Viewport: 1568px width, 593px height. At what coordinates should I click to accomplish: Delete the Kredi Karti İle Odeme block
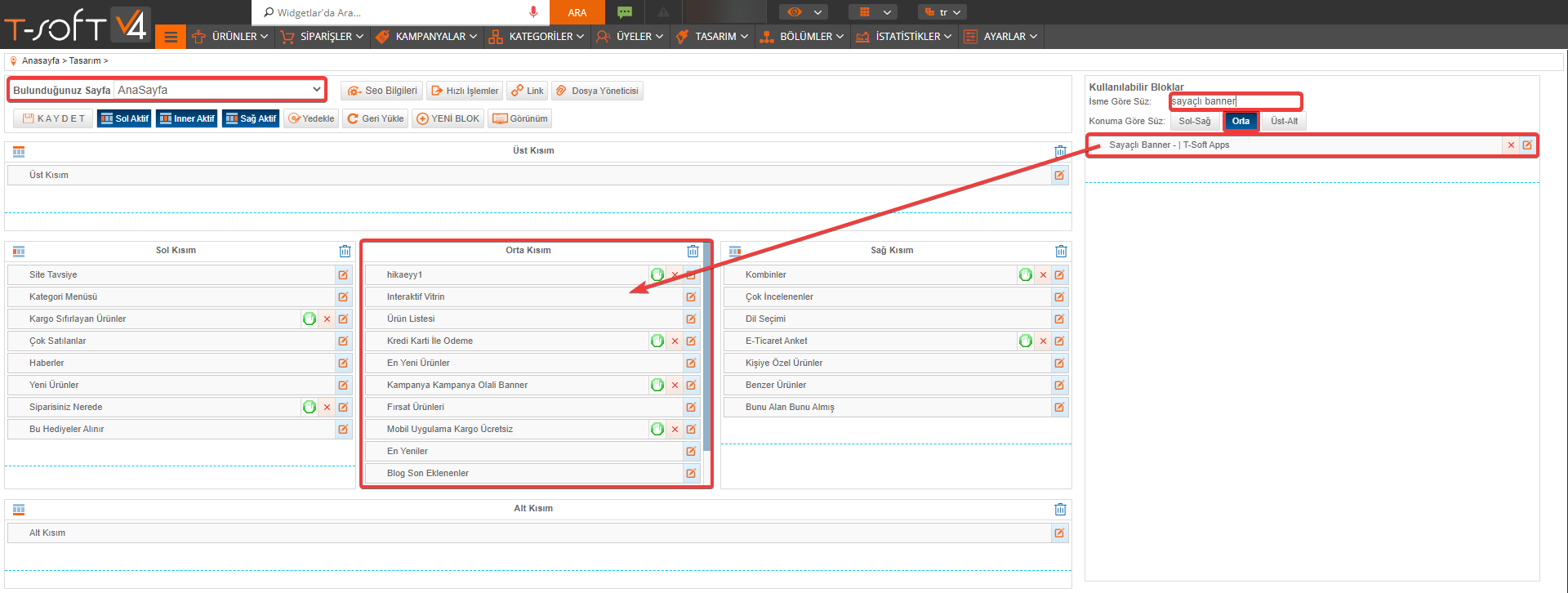click(x=675, y=341)
